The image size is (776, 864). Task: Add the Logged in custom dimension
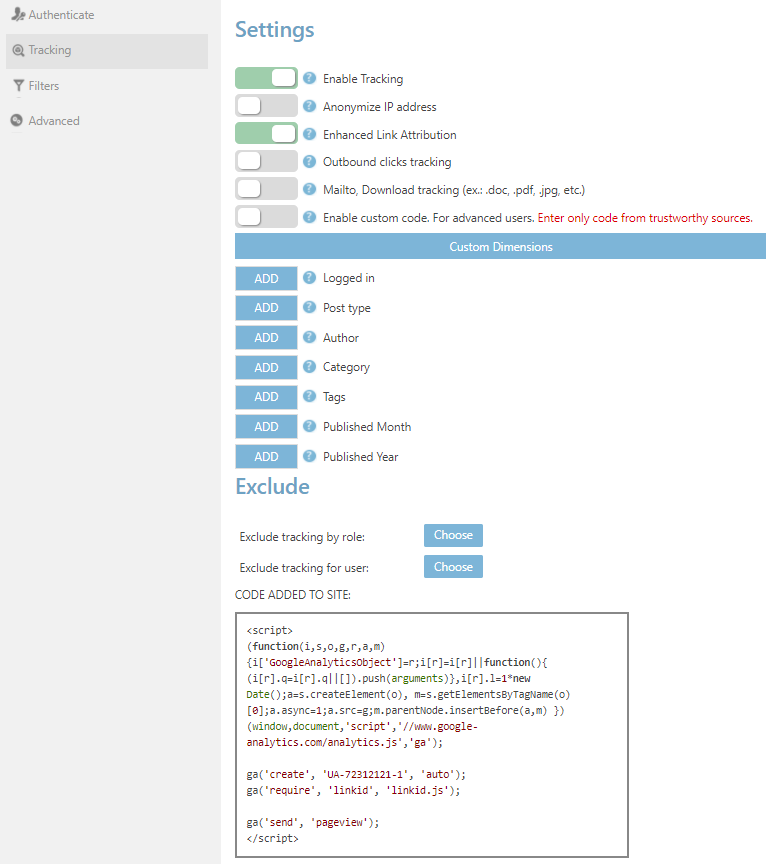266,278
